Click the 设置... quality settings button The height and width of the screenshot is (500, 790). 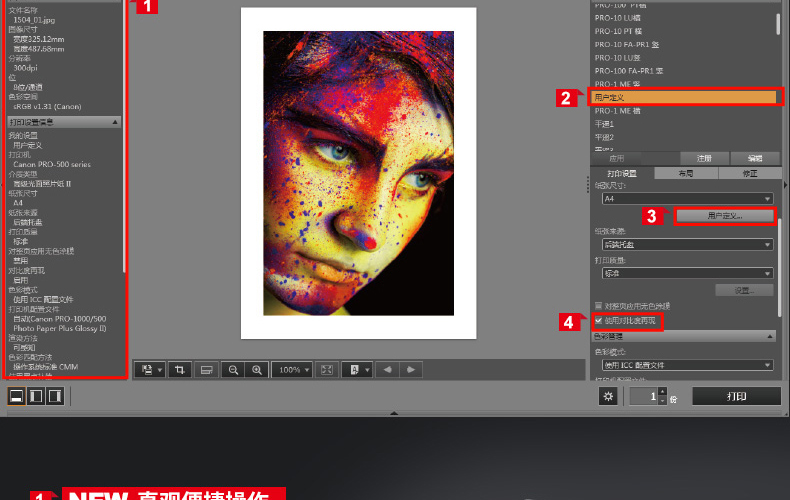744,290
